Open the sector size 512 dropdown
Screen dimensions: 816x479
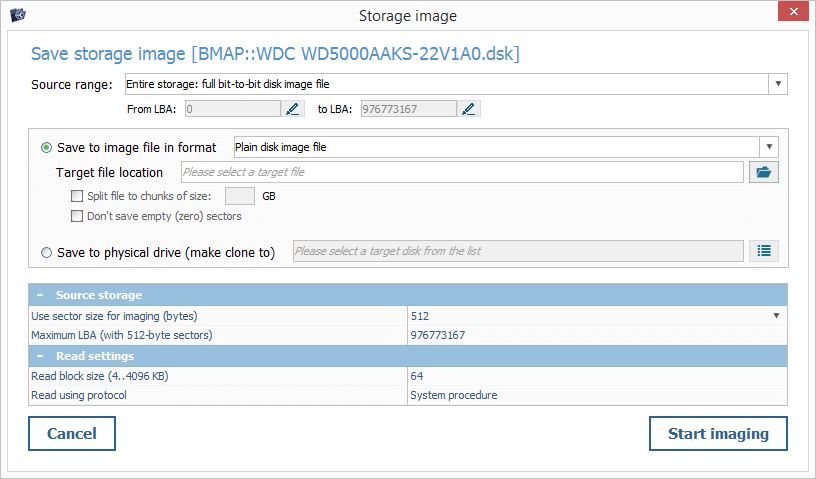pos(776,316)
